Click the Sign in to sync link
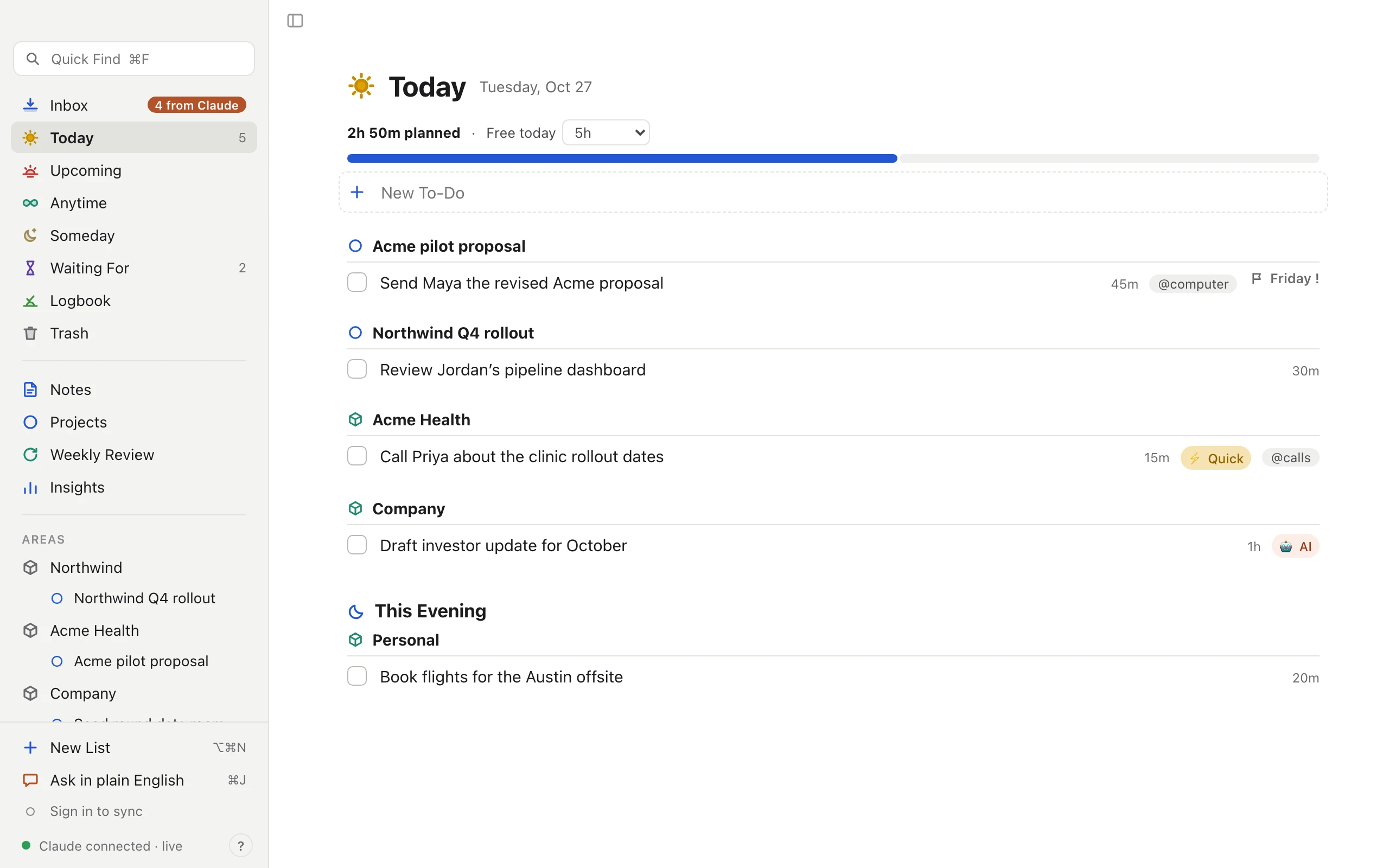Screen dimensions: 1389x868 point(97,811)
